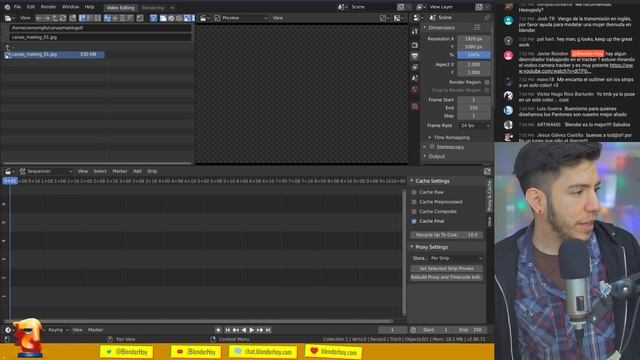Viewport: 640px width, 360px height.
Task: Open the Help menu
Action: 89,7
